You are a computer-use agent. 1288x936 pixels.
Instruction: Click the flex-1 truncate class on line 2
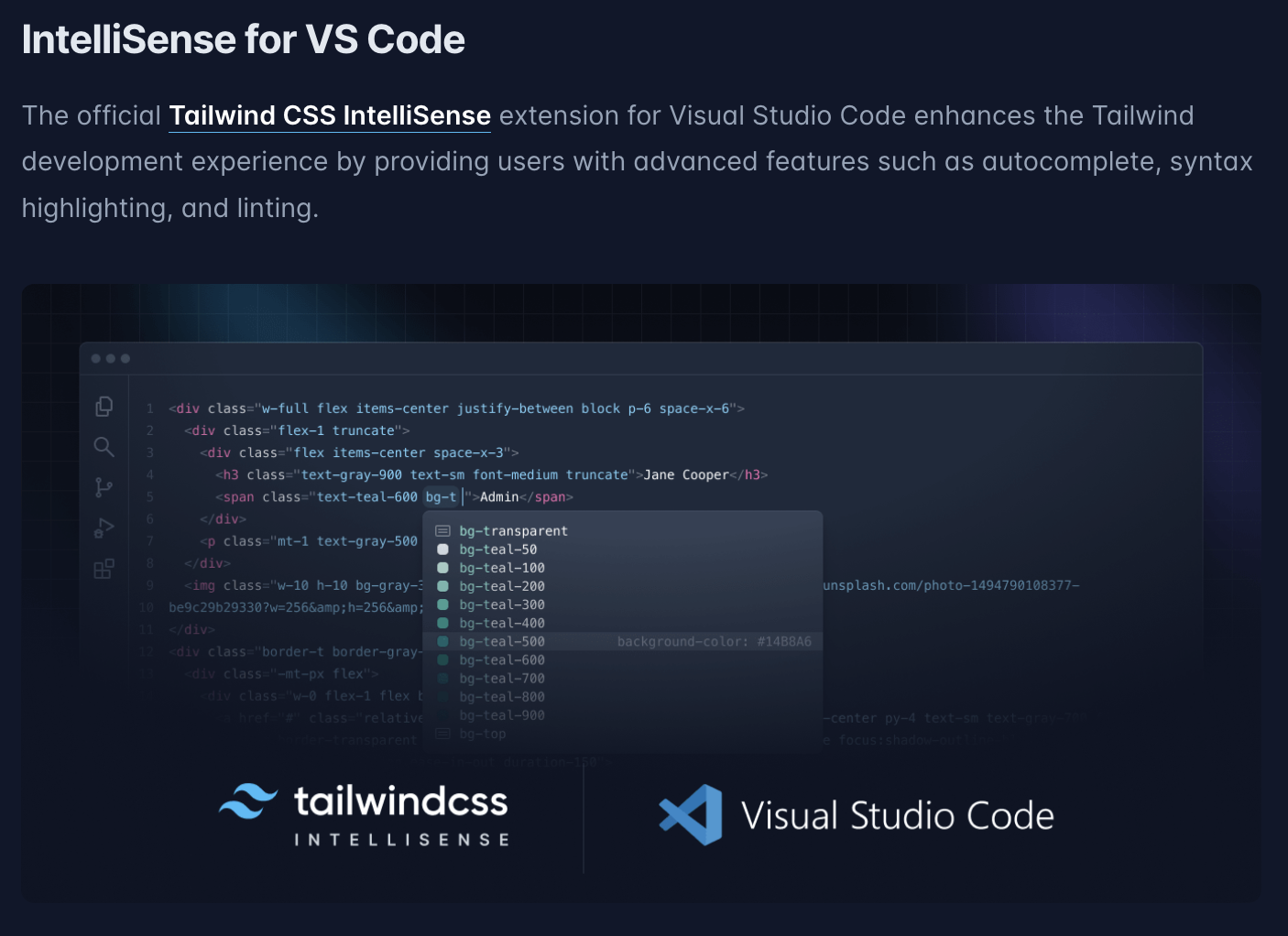pyautogui.click(x=336, y=430)
